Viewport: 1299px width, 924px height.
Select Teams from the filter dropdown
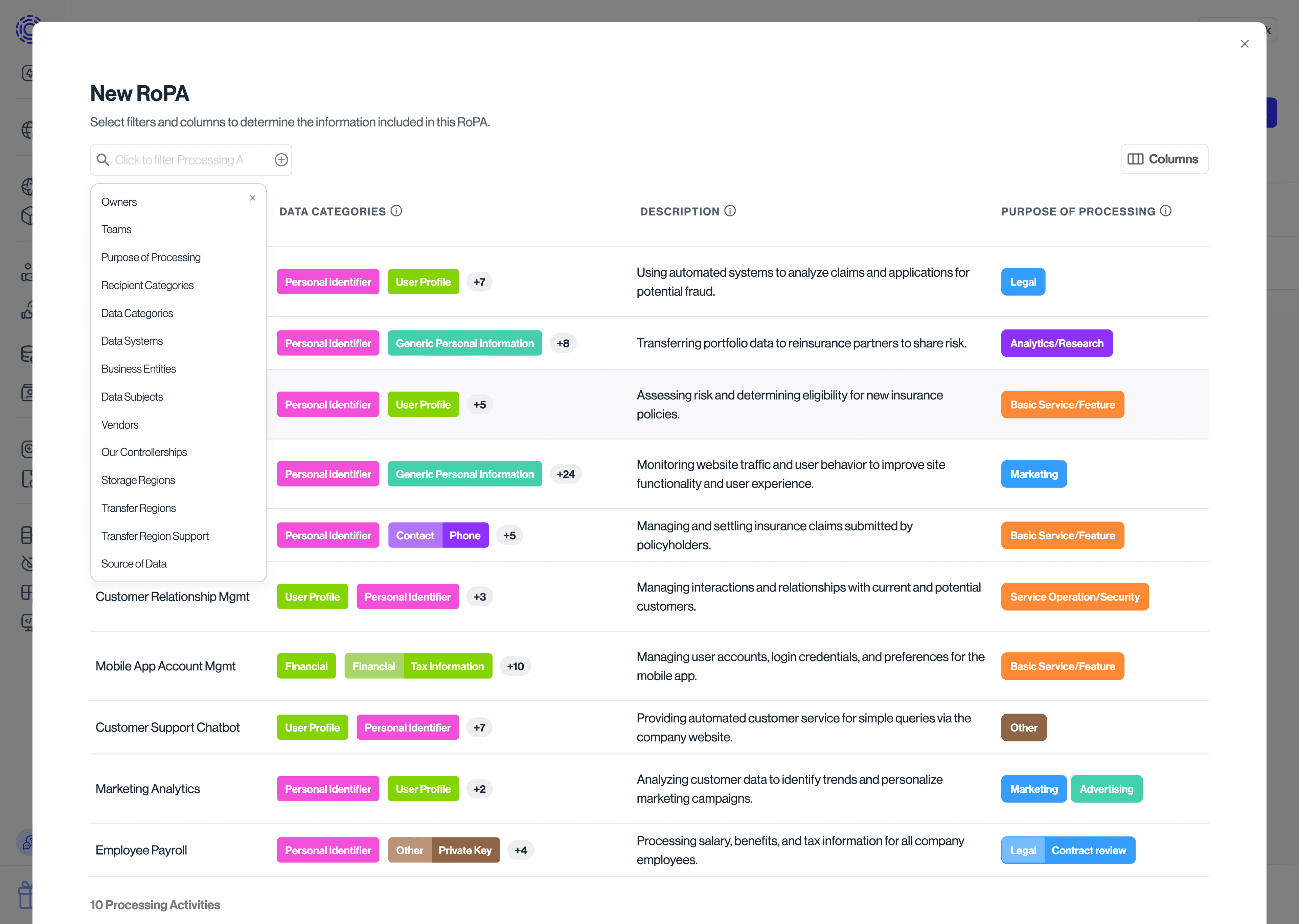click(x=117, y=229)
